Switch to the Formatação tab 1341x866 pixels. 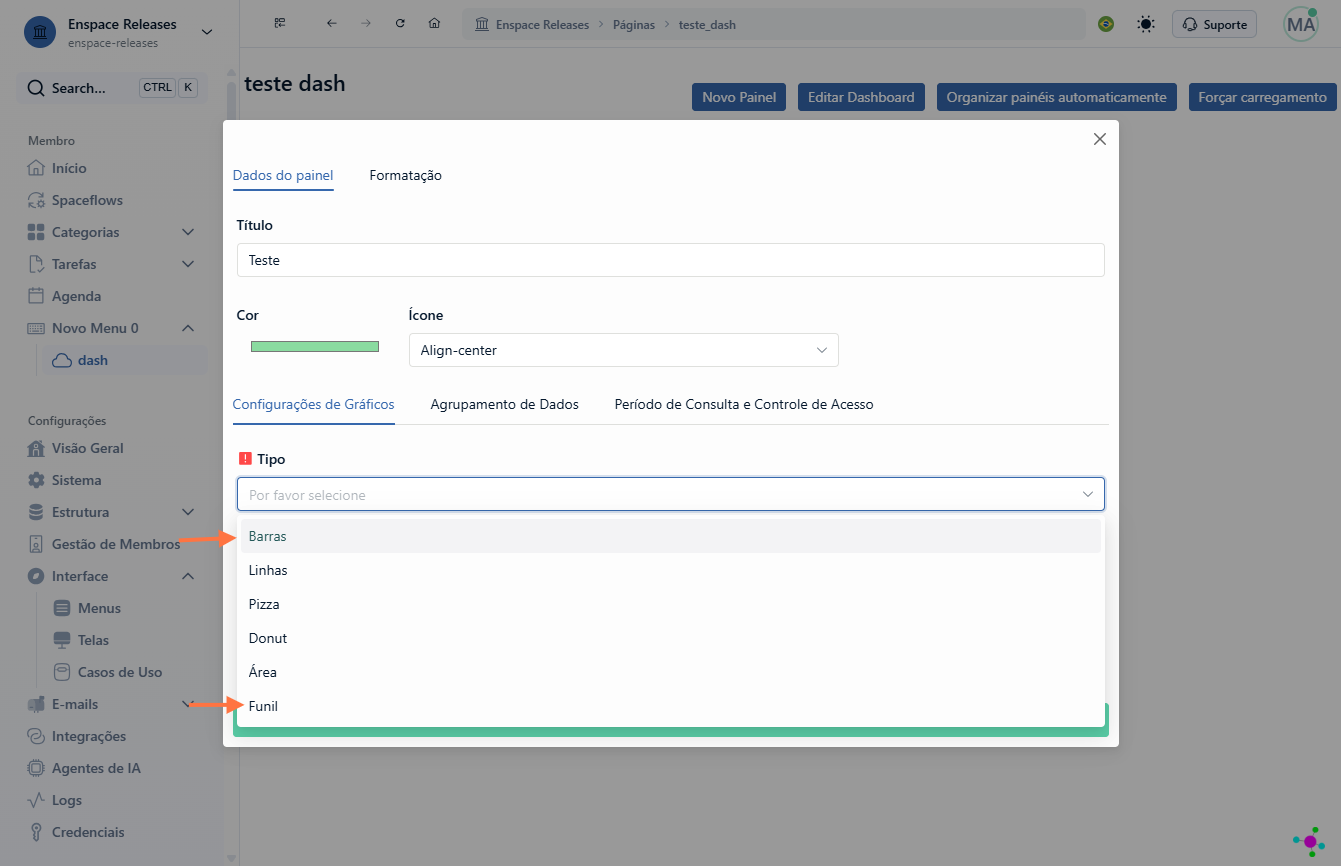point(405,175)
